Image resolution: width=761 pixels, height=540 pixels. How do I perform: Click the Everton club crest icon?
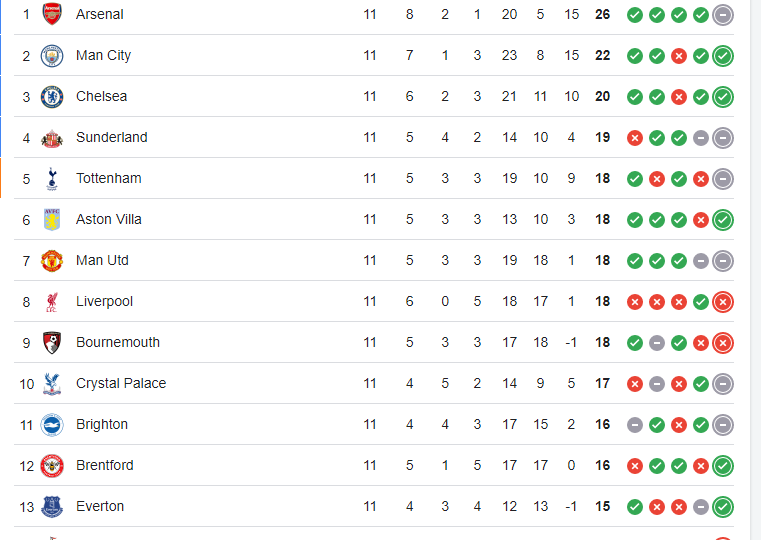[52, 507]
